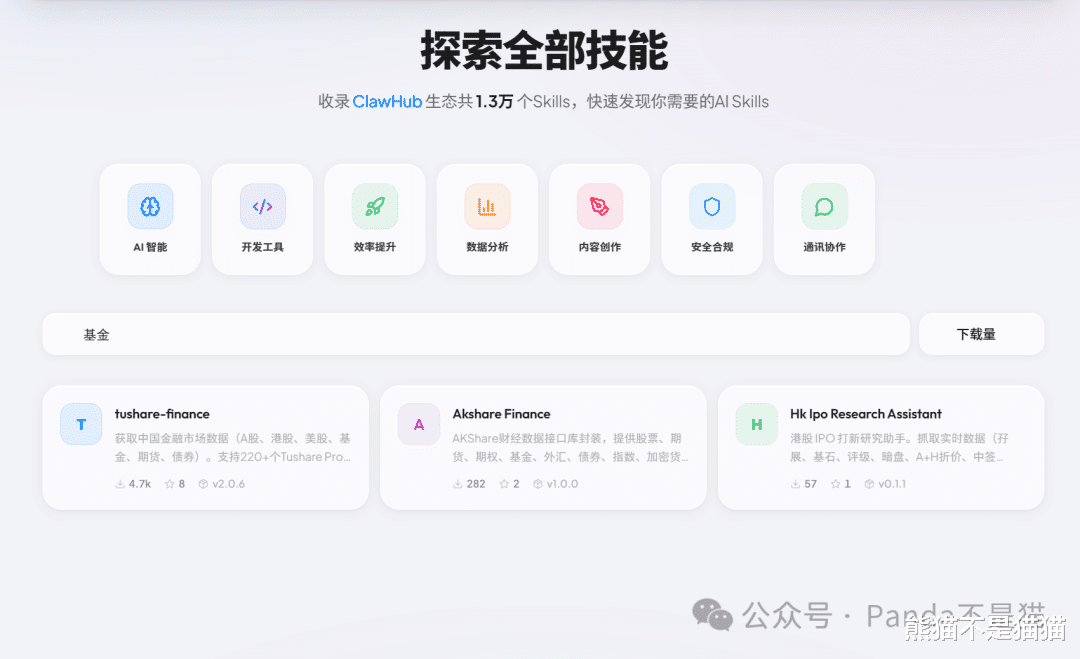Click the download icon on Akshare Finance card
This screenshot has height=659, width=1080.
point(457,484)
